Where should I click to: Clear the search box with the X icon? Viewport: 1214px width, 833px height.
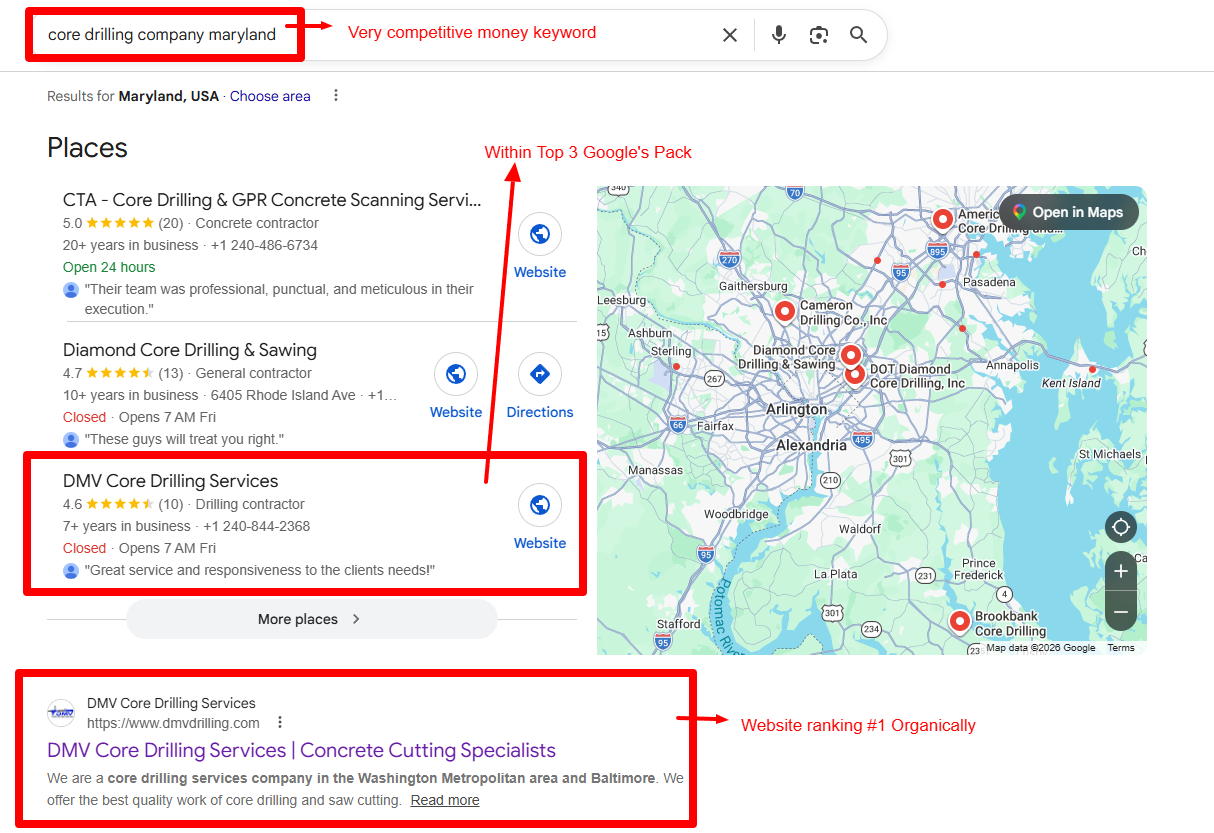(x=730, y=35)
